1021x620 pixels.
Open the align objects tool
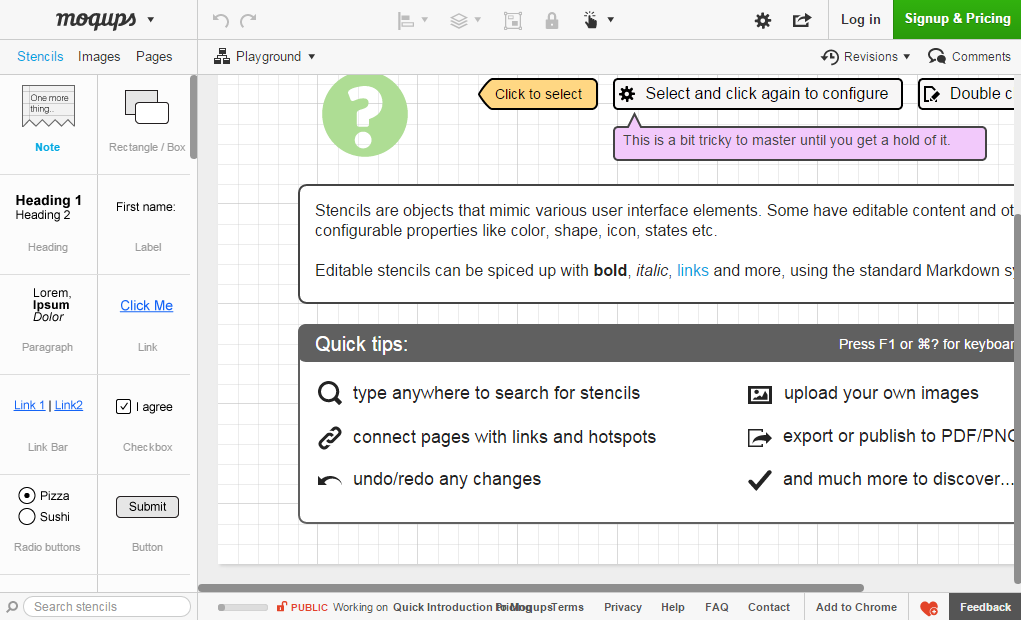click(x=406, y=20)
